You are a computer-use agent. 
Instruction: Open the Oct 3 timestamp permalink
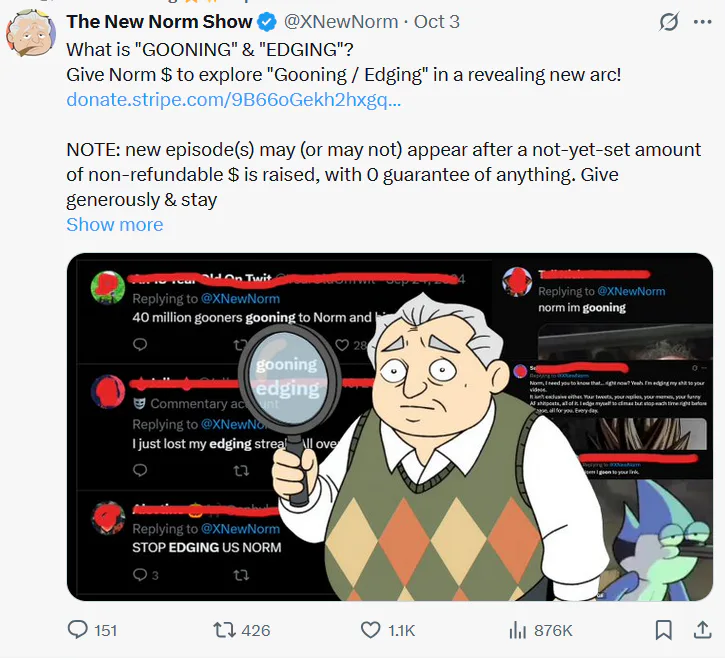pyautogui.click(x=435, y=21)
